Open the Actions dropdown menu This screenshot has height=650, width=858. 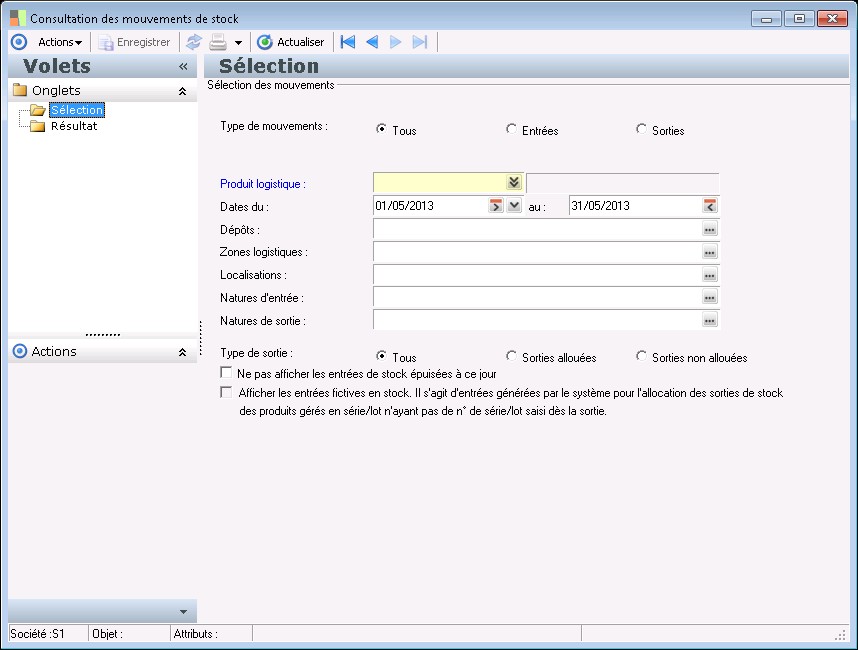tap(60, 42)
